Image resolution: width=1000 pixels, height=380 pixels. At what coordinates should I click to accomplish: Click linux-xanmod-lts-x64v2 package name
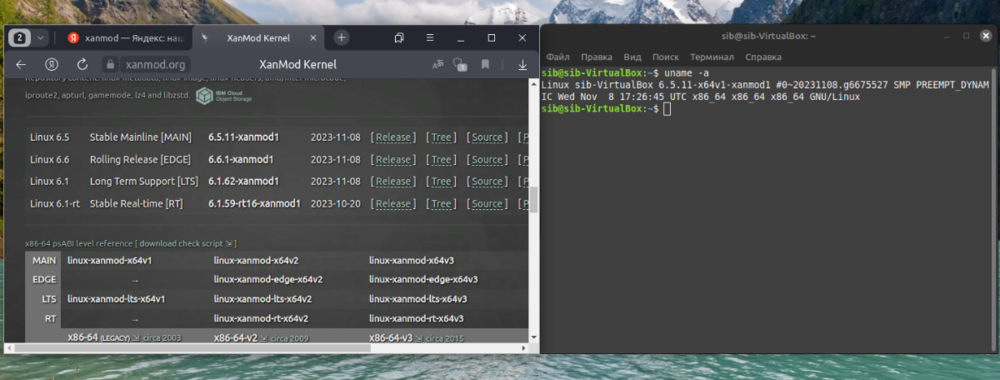(263, 298)
